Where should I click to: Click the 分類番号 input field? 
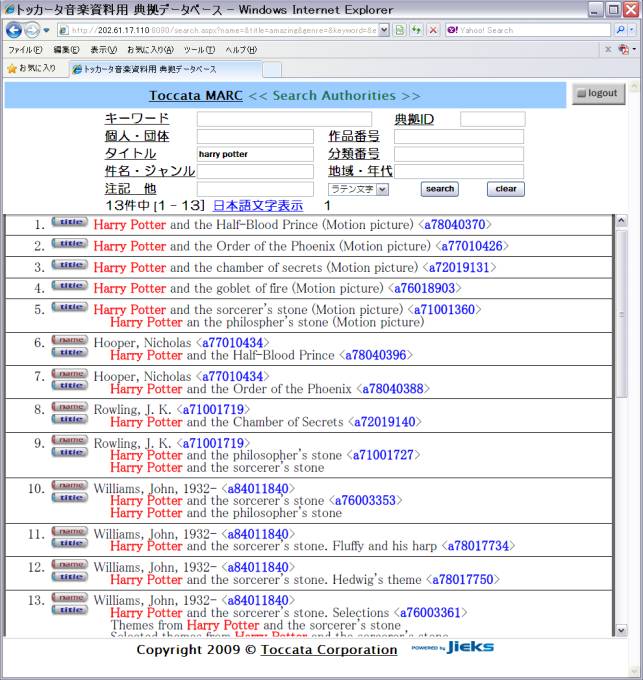459,154
